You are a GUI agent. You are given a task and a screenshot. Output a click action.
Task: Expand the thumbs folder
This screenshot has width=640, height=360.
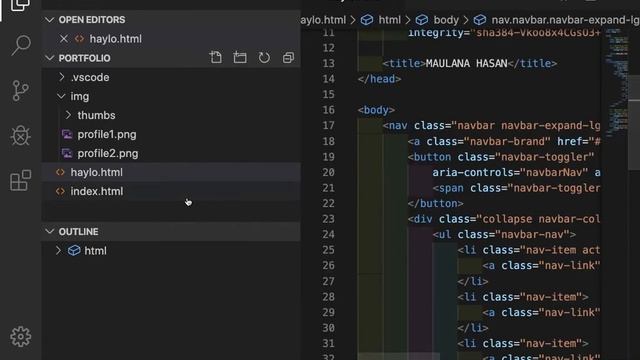point(68,115)
